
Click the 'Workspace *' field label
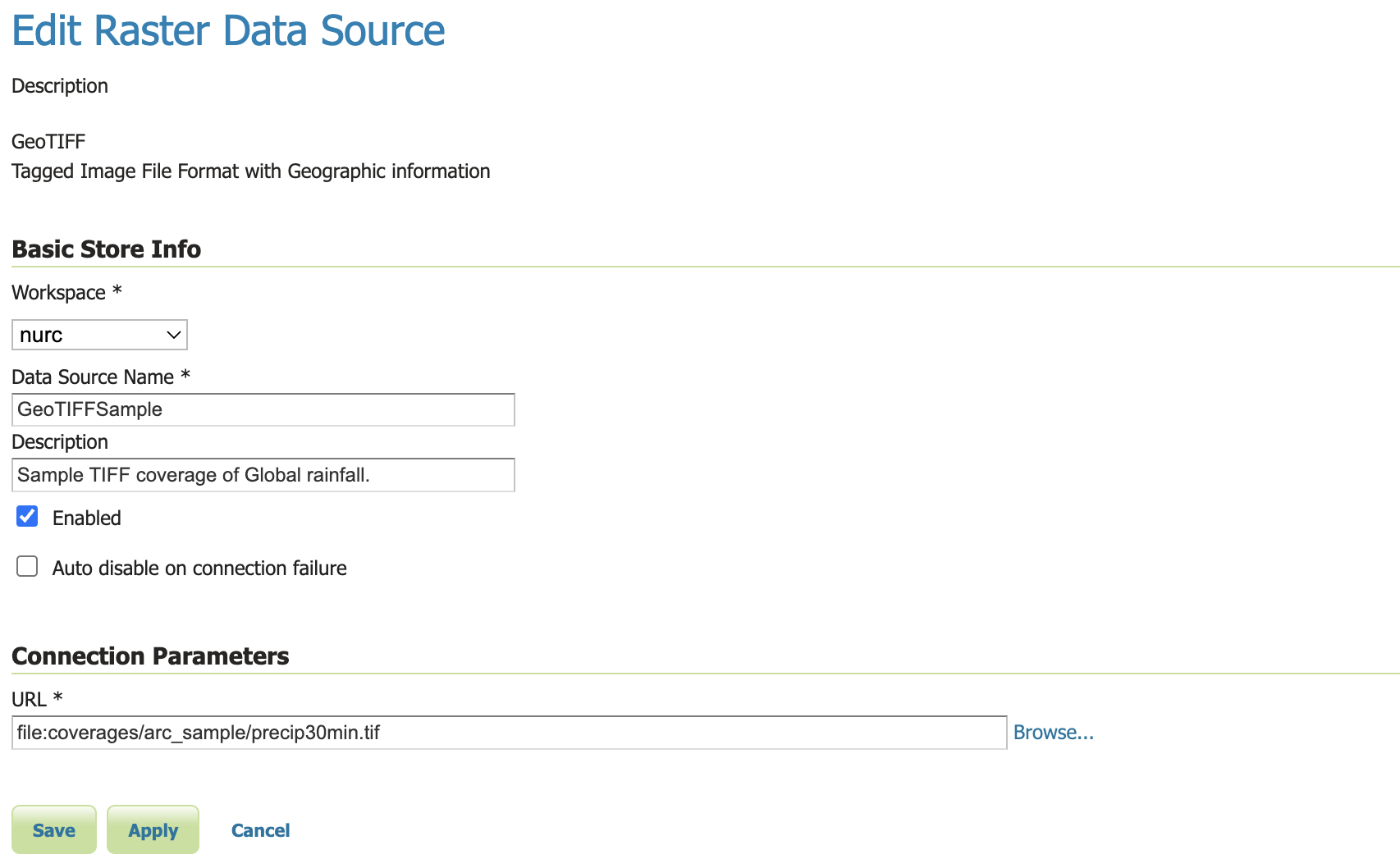click(66, 293)
